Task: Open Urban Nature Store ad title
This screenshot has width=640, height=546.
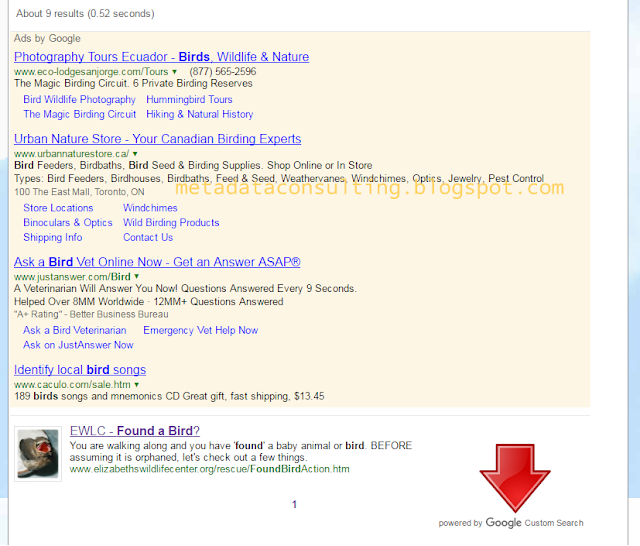Action: click(x=158, y=139)
